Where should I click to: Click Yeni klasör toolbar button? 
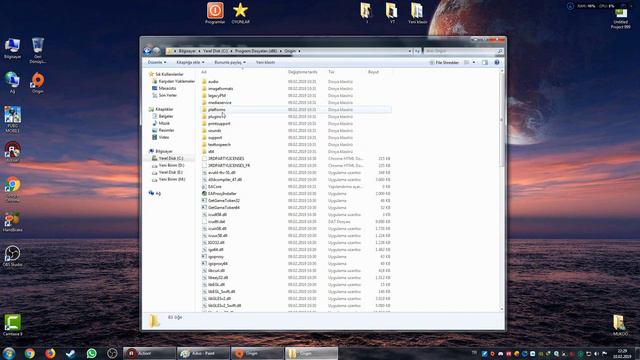pyautogui.click(x=265, y=62)
